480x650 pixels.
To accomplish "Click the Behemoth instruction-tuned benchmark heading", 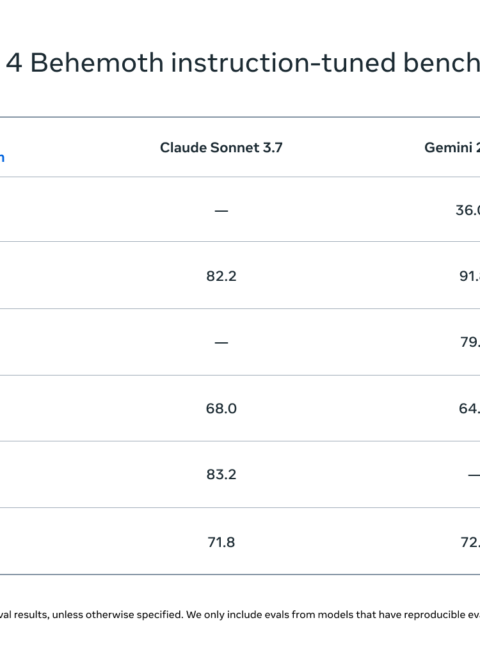I will [x=242, y=63].
